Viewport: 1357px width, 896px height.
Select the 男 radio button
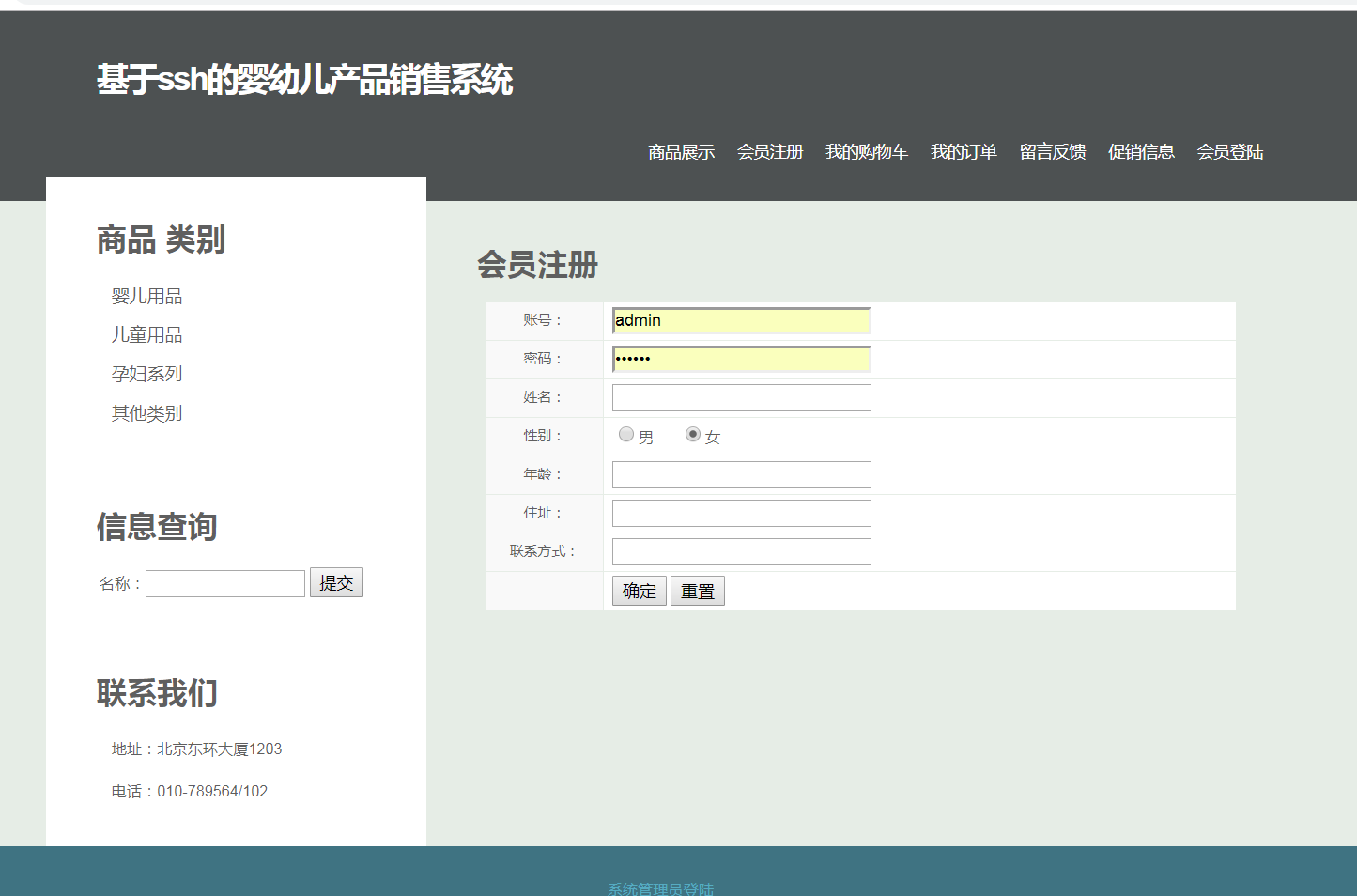pyautogui.click(x=626, y=434)
